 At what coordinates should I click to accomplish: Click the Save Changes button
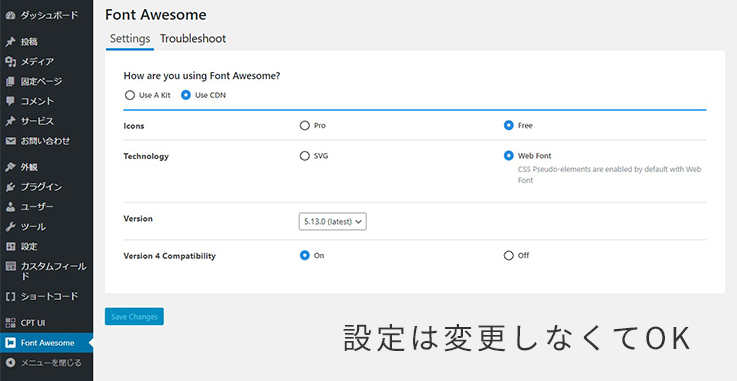click(x=134, y=317)
